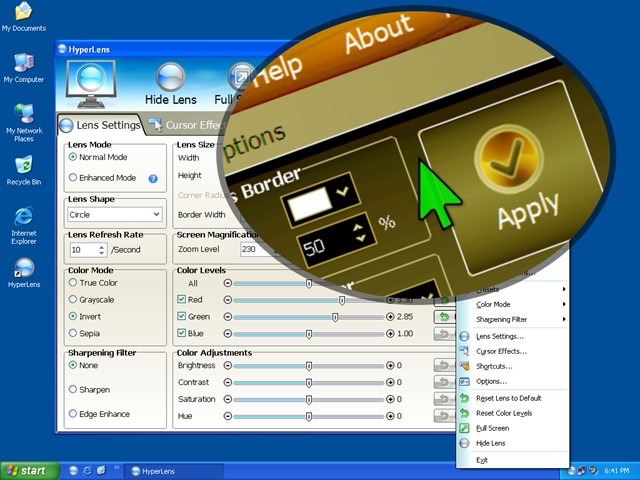The width and height of the screenshot is (640, 480).
Task: Open the Recycle Bin desktop icon
Action: coord(24,171)
